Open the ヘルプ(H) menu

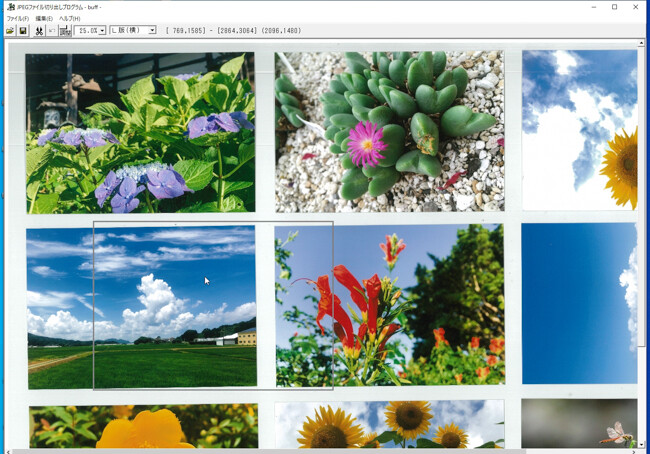69,19
